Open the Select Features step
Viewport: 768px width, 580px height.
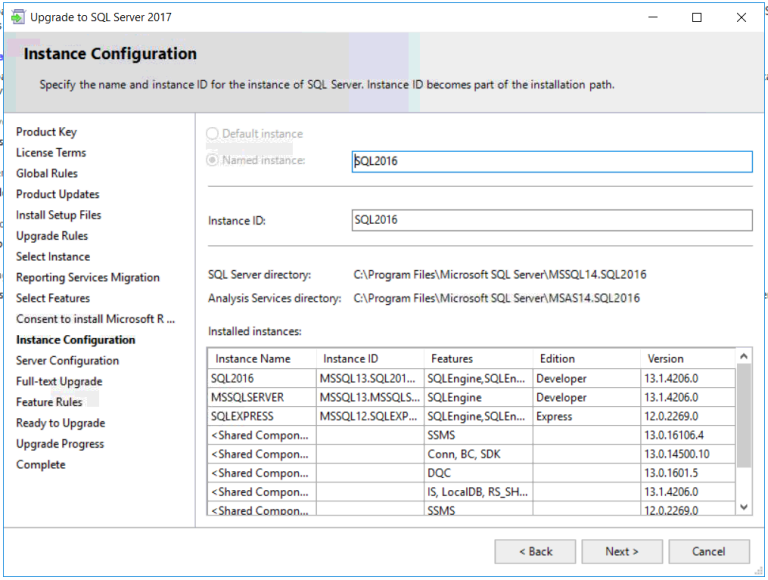[53, 298]
